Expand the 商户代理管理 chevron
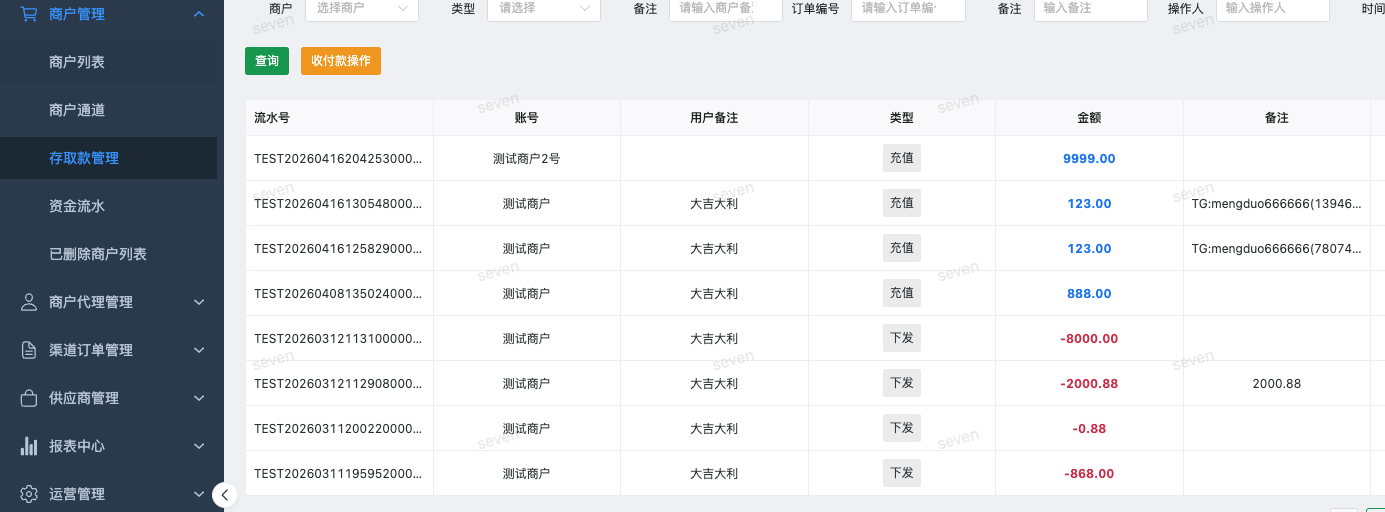This screenshot has width=1385, height=512. [x=199, y=302]
